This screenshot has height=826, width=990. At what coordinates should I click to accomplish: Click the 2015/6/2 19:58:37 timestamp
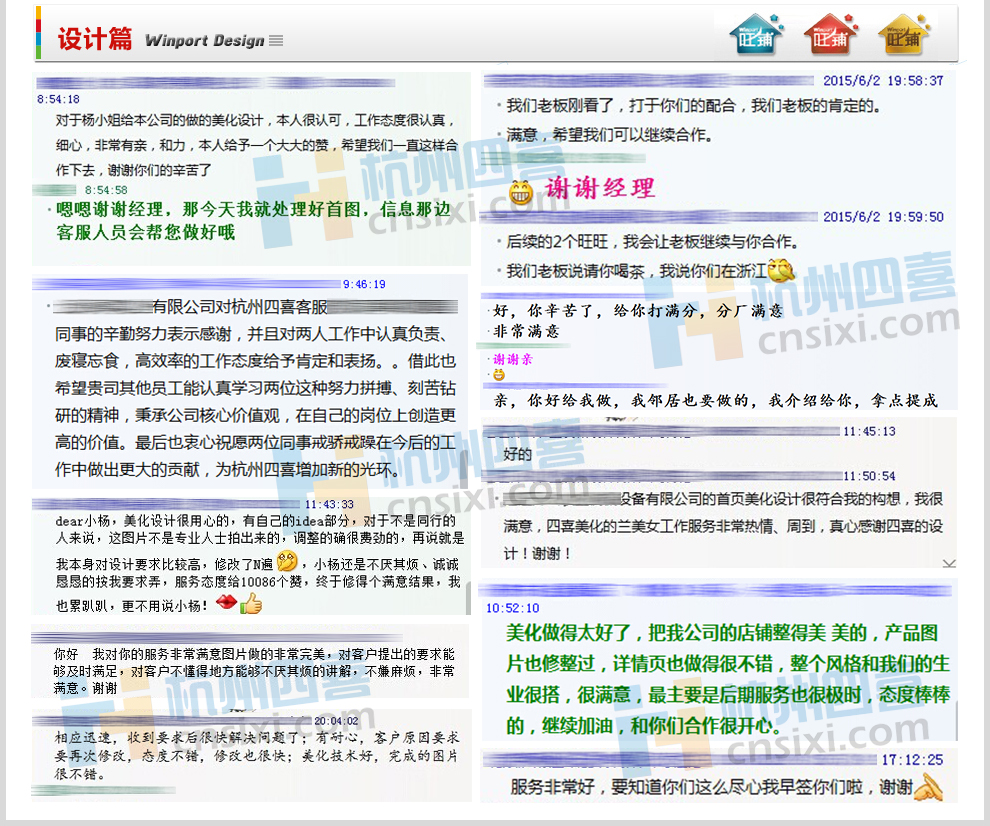(x=883, y=80)
